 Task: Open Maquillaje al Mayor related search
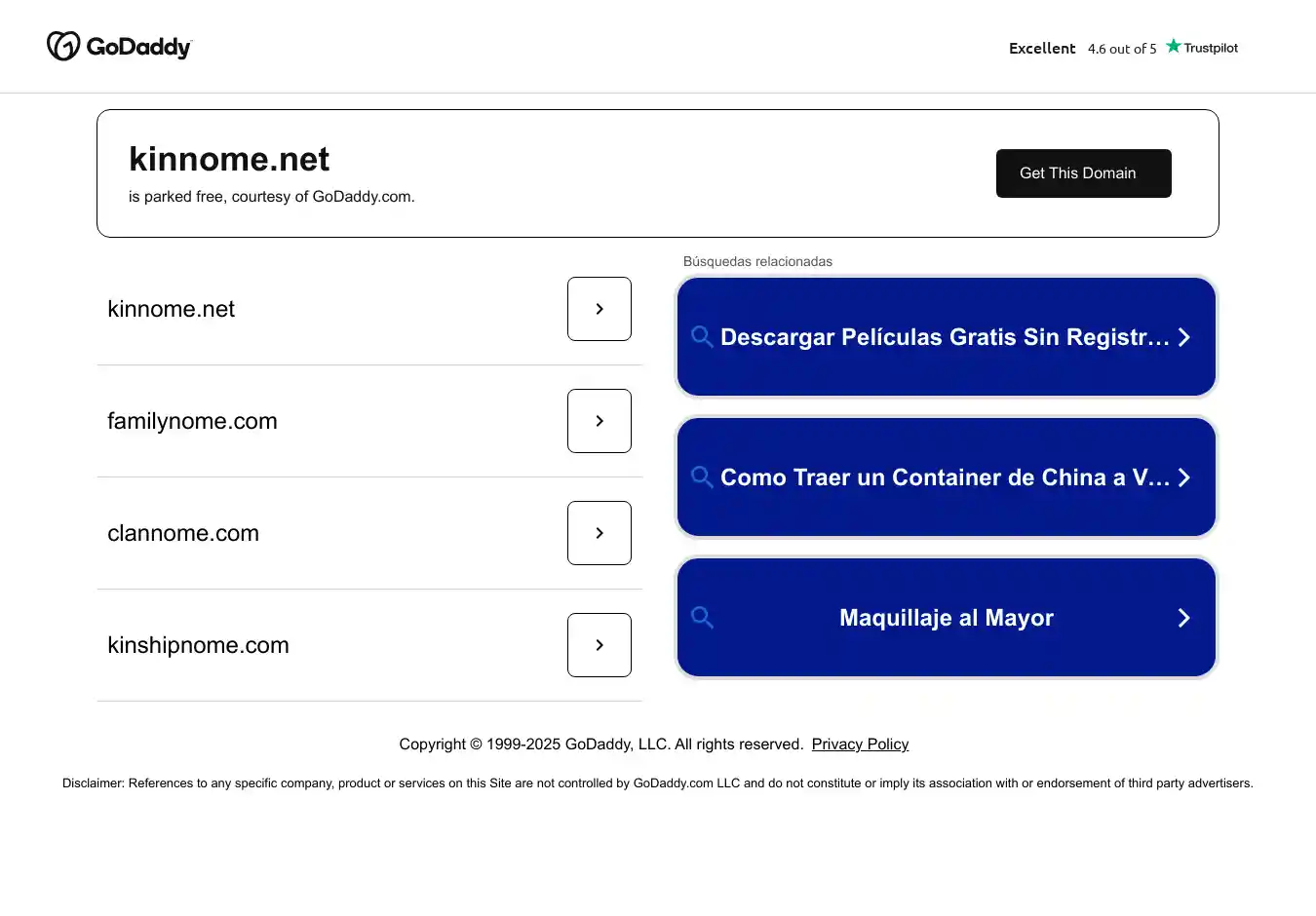click(946, 618)
